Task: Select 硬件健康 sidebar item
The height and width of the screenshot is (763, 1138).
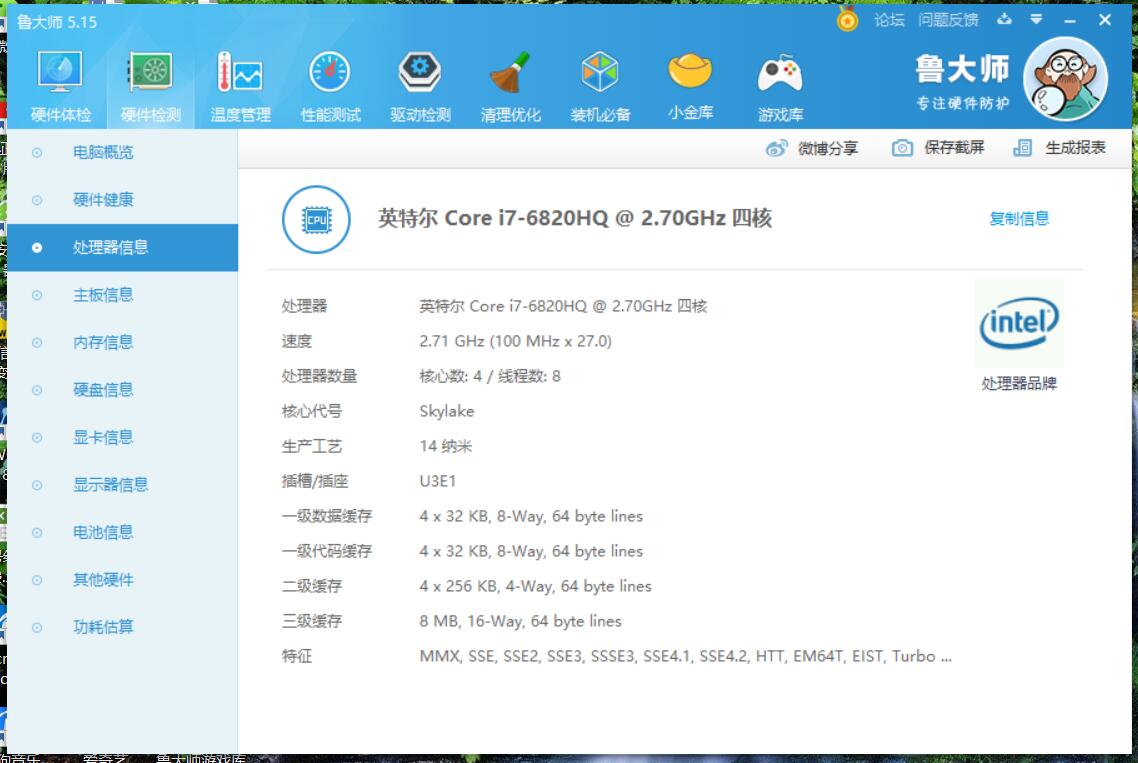Action: 103,200
